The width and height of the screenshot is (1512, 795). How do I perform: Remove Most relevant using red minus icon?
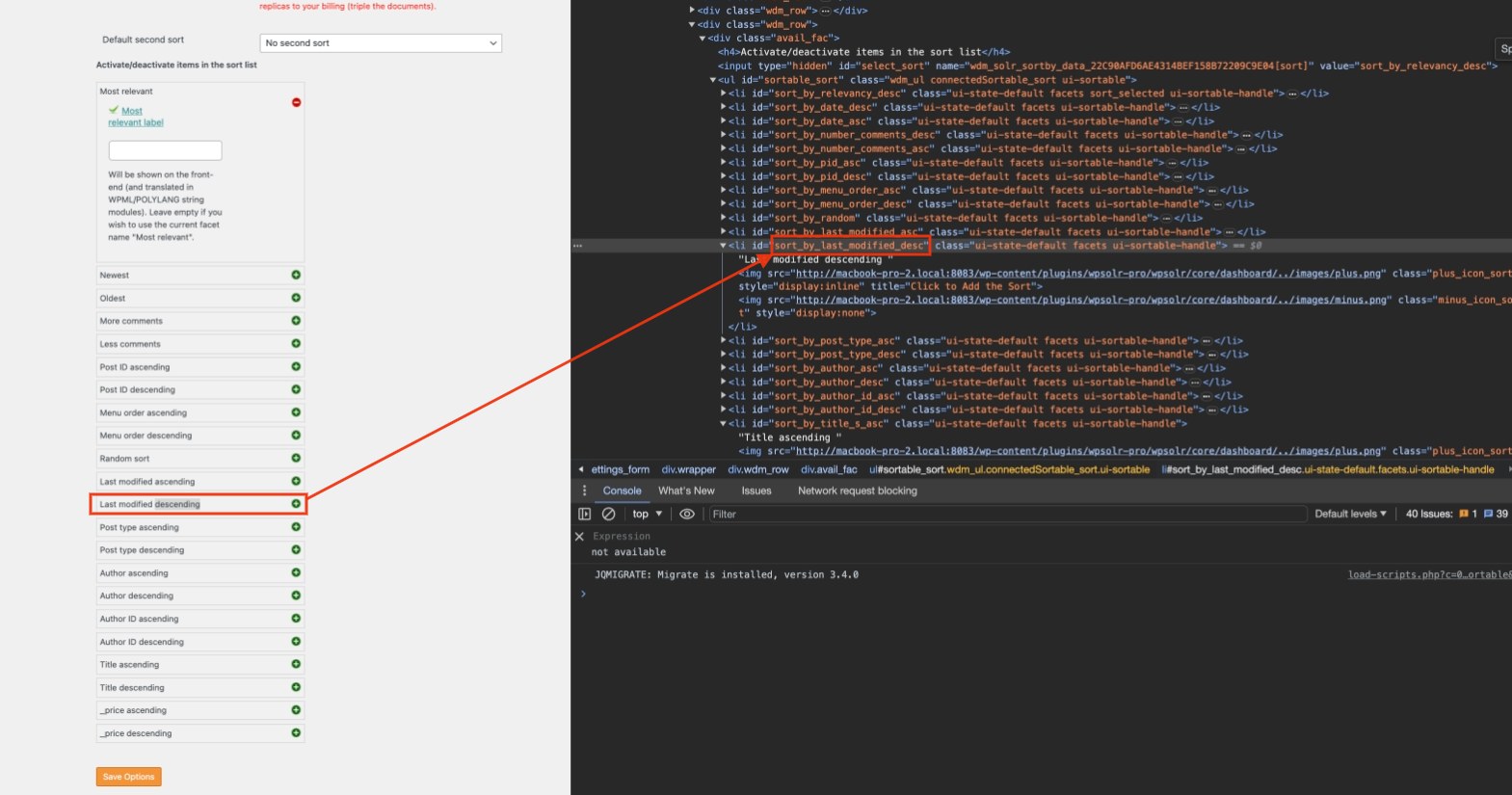[296, 102]
